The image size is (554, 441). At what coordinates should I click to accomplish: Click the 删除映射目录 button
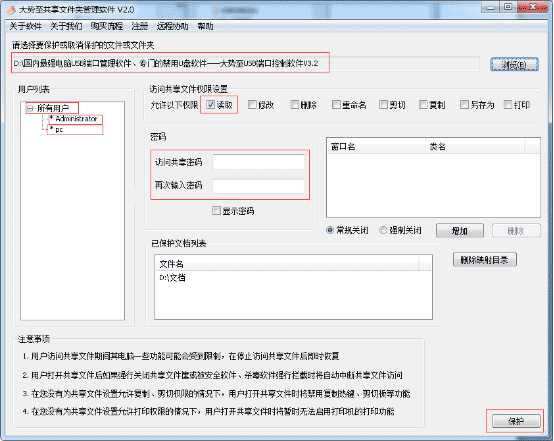[x=484, y=260]
